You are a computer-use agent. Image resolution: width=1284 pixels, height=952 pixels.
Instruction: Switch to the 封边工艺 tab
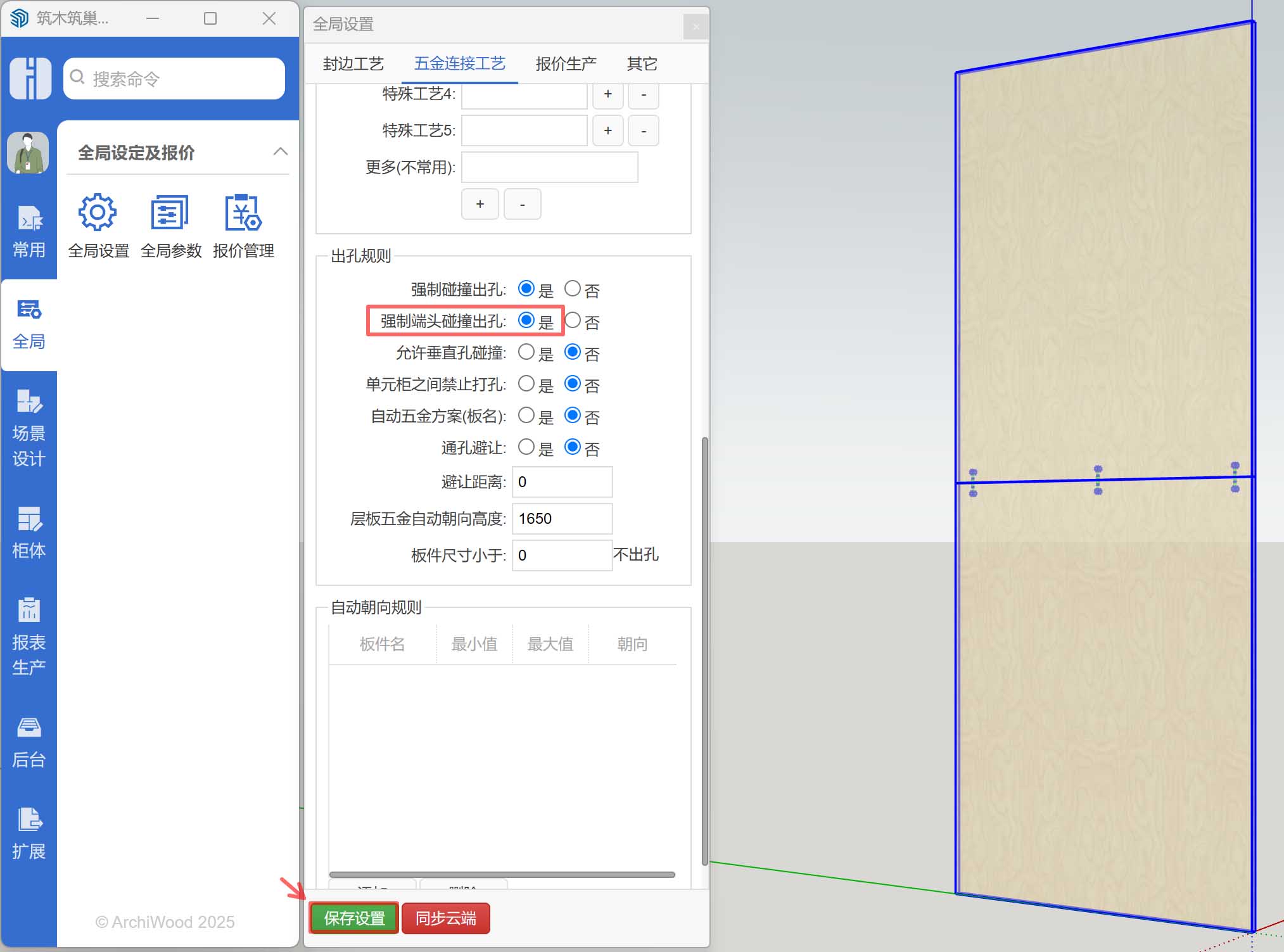point(353,64)
